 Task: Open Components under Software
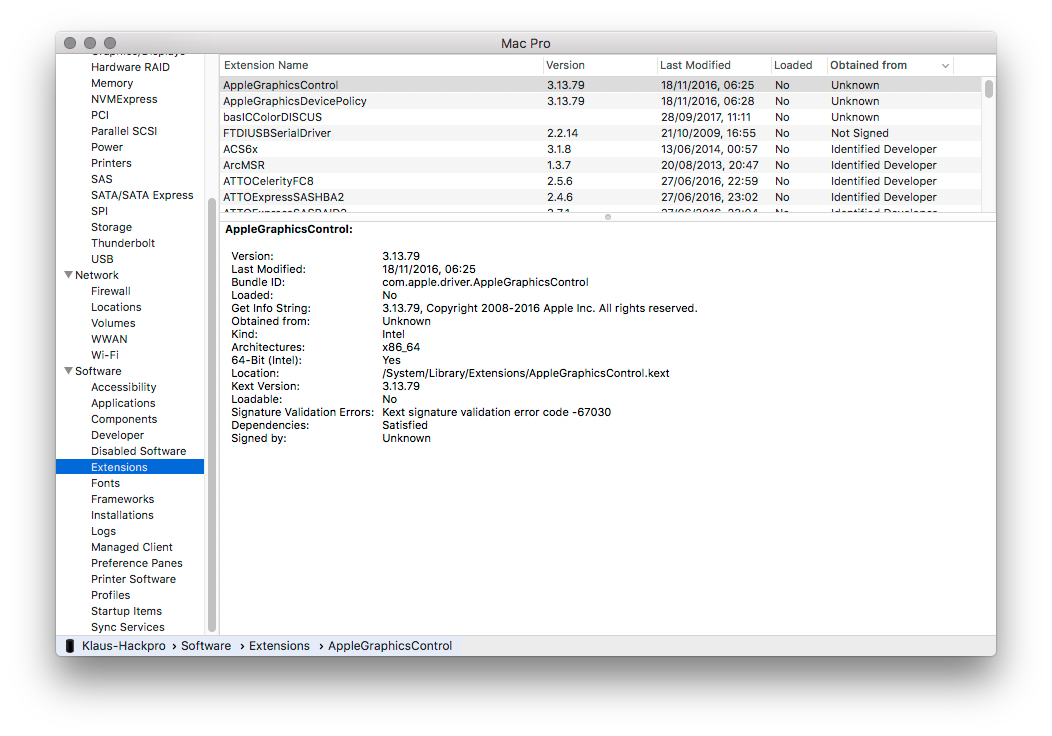click(124, 419)
